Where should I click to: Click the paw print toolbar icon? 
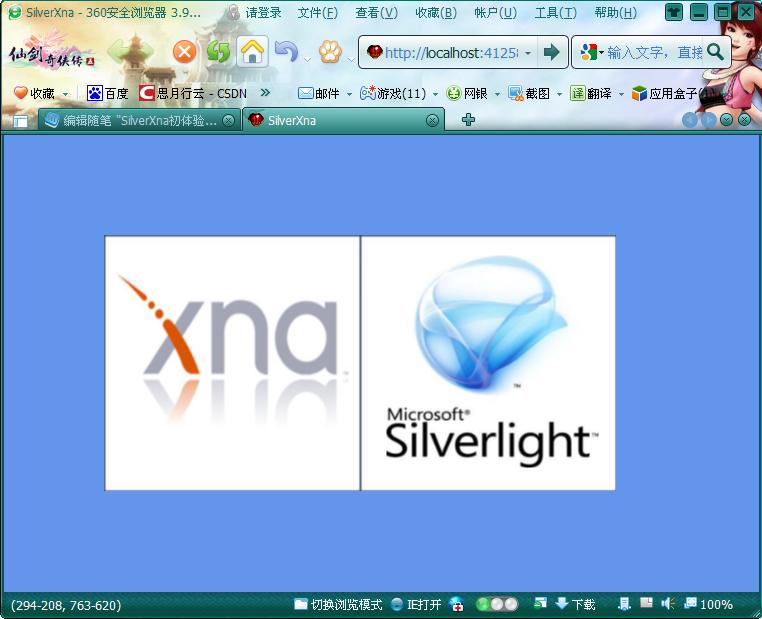point(330,52)
